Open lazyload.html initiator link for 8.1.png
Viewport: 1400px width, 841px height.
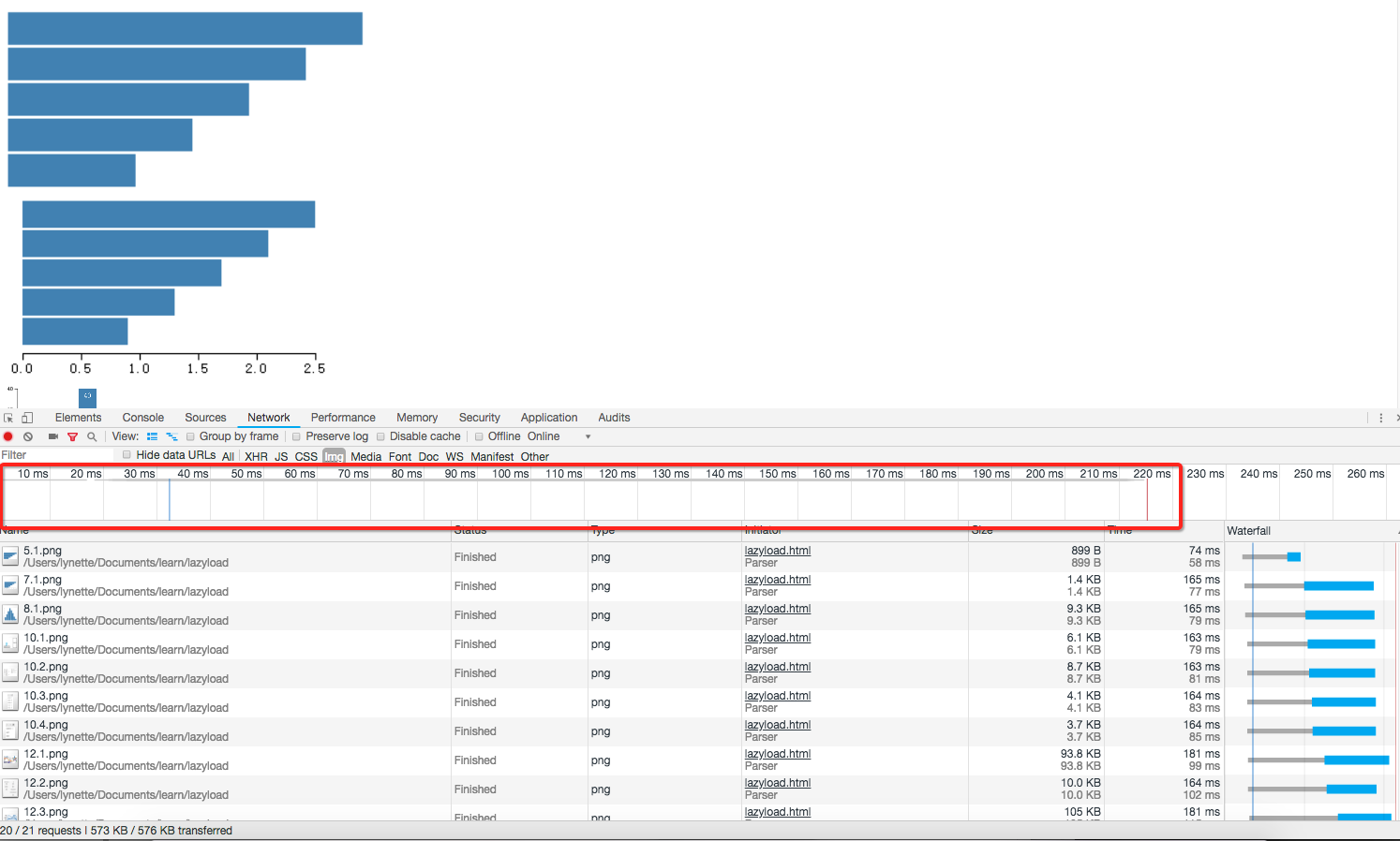pyautogui.click(x=778, y=609)
